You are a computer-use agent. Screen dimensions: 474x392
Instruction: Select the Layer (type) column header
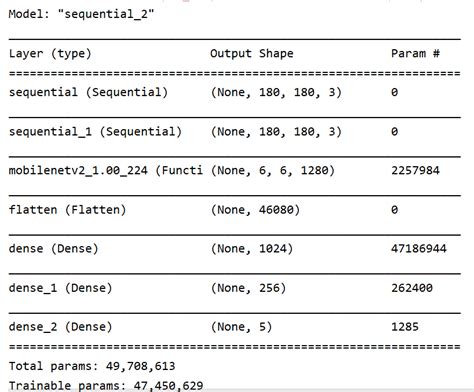50,53
